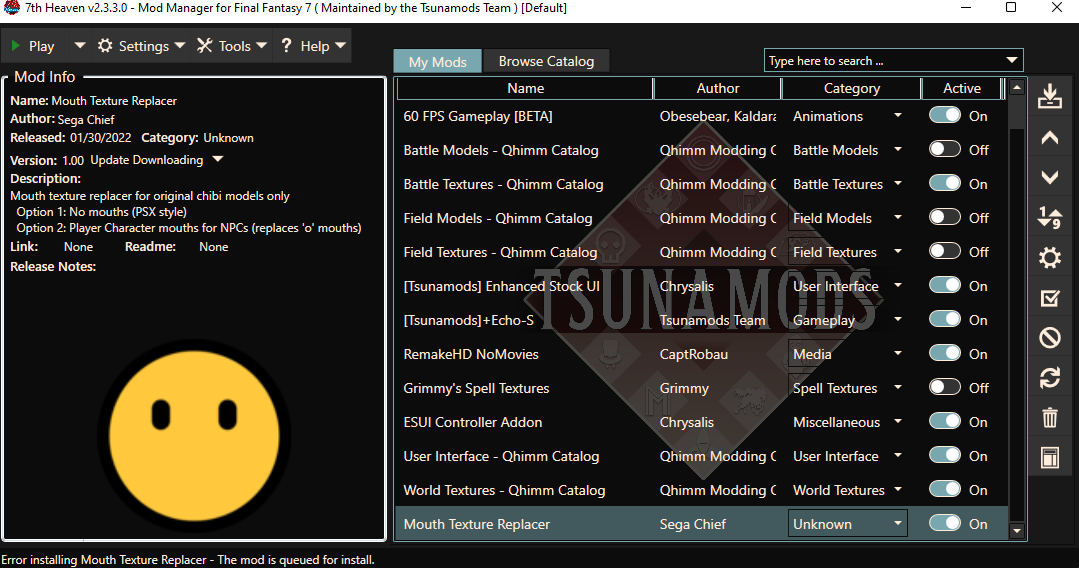
Task: Expand Update Downloading dropdown arrow
Action: click(217, 160)
